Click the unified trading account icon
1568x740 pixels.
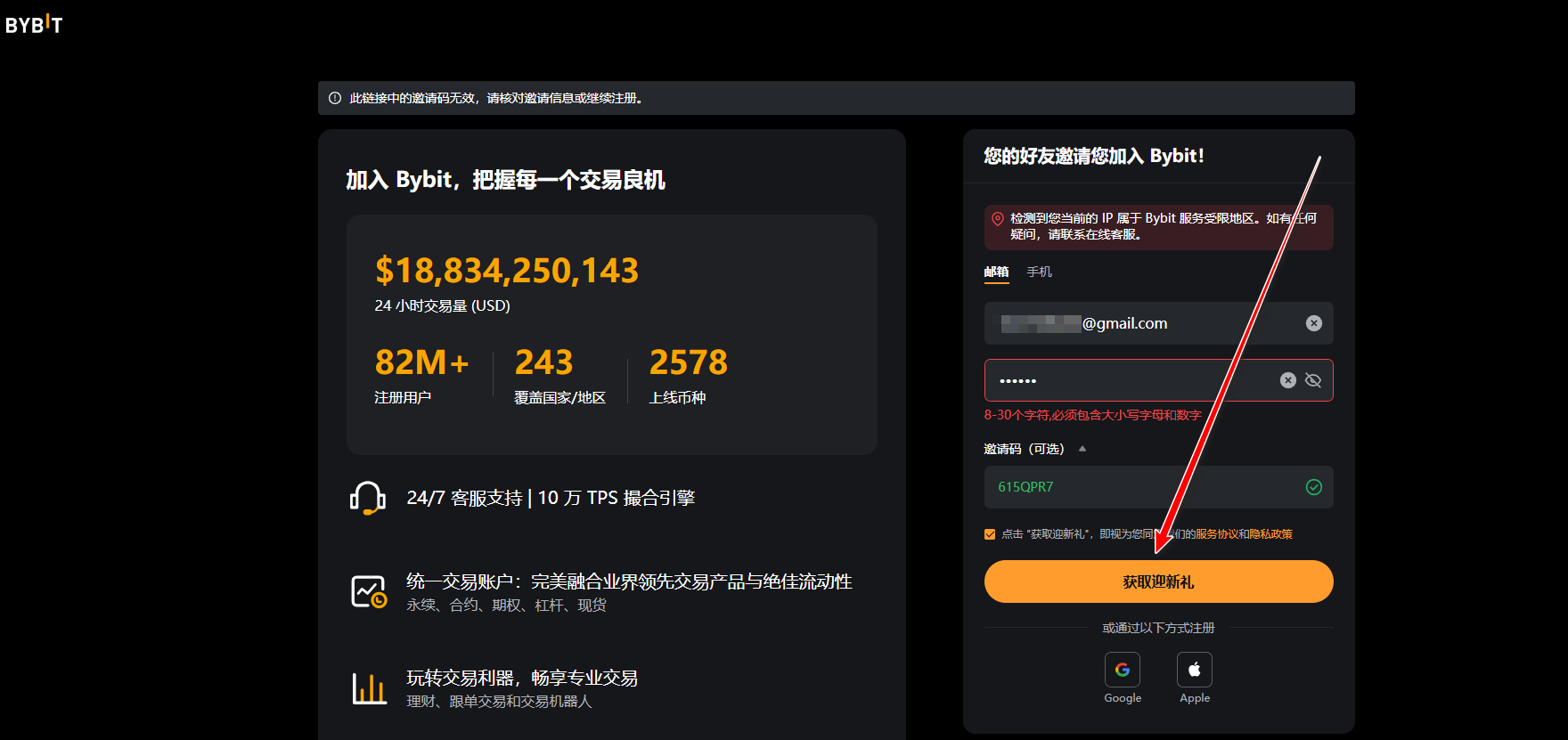pyautogui.click(x=368, y=592)
